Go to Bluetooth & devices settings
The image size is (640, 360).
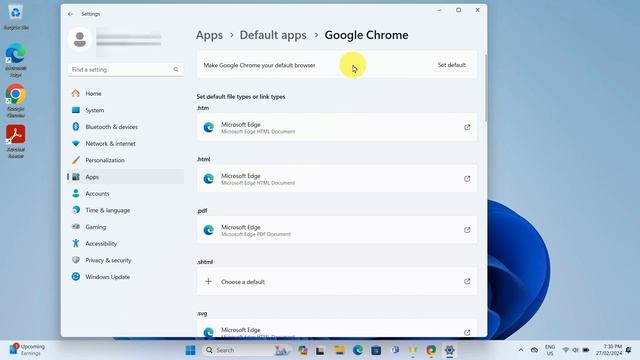126,127
